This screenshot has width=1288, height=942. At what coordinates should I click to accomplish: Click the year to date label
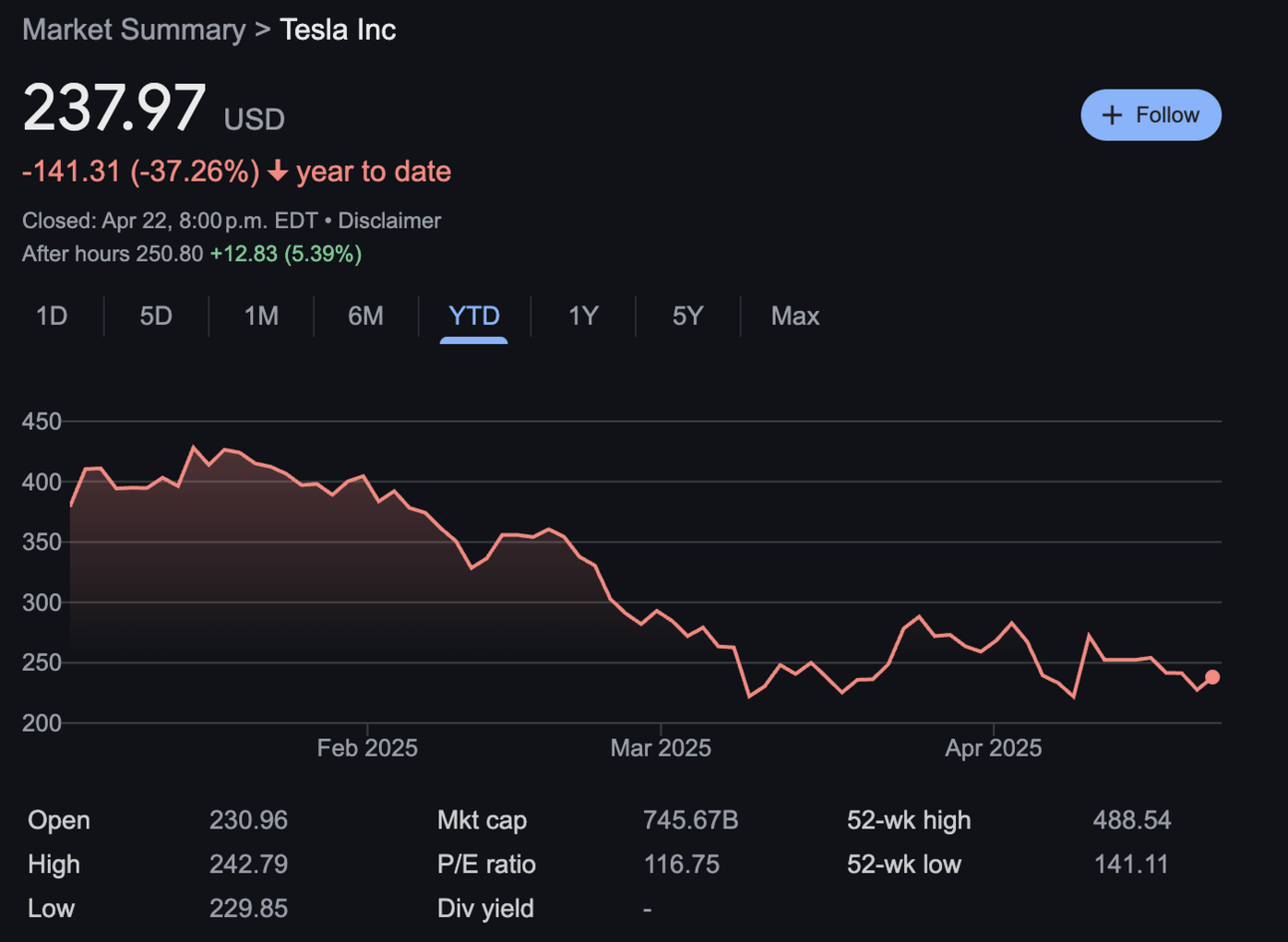(x=374, y=171)
